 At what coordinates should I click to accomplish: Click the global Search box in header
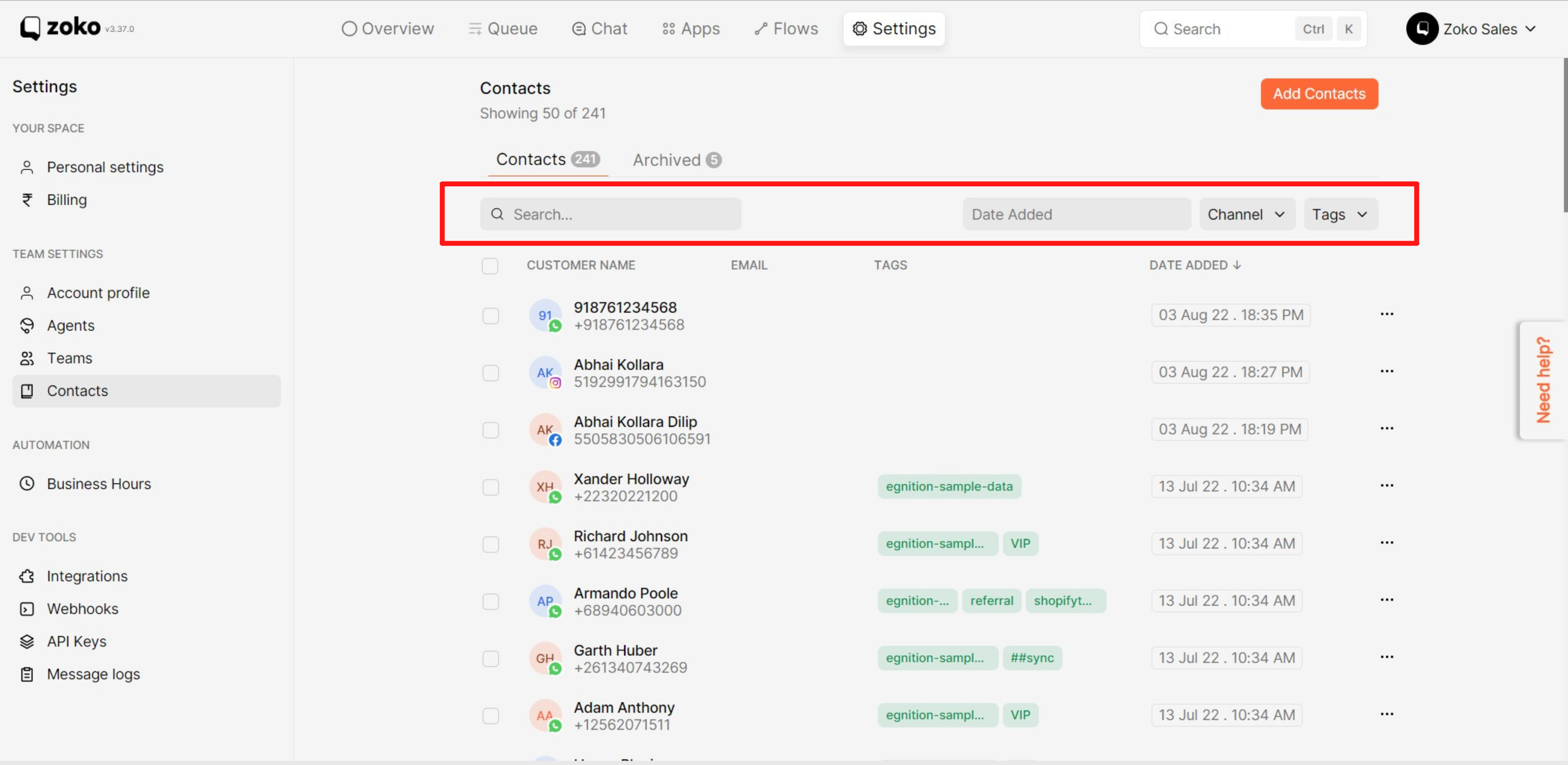coord(1253,29)
